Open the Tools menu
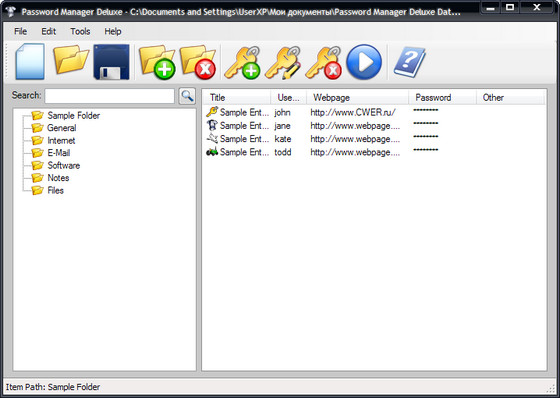This screenshot has height=398, width=560. click(80, 31)
